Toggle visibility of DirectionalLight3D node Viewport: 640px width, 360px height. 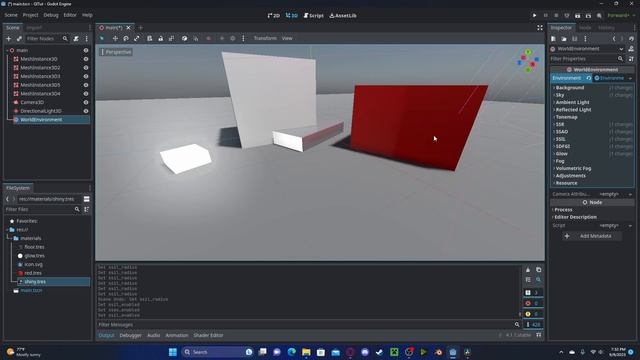click(x=86, y=111)
